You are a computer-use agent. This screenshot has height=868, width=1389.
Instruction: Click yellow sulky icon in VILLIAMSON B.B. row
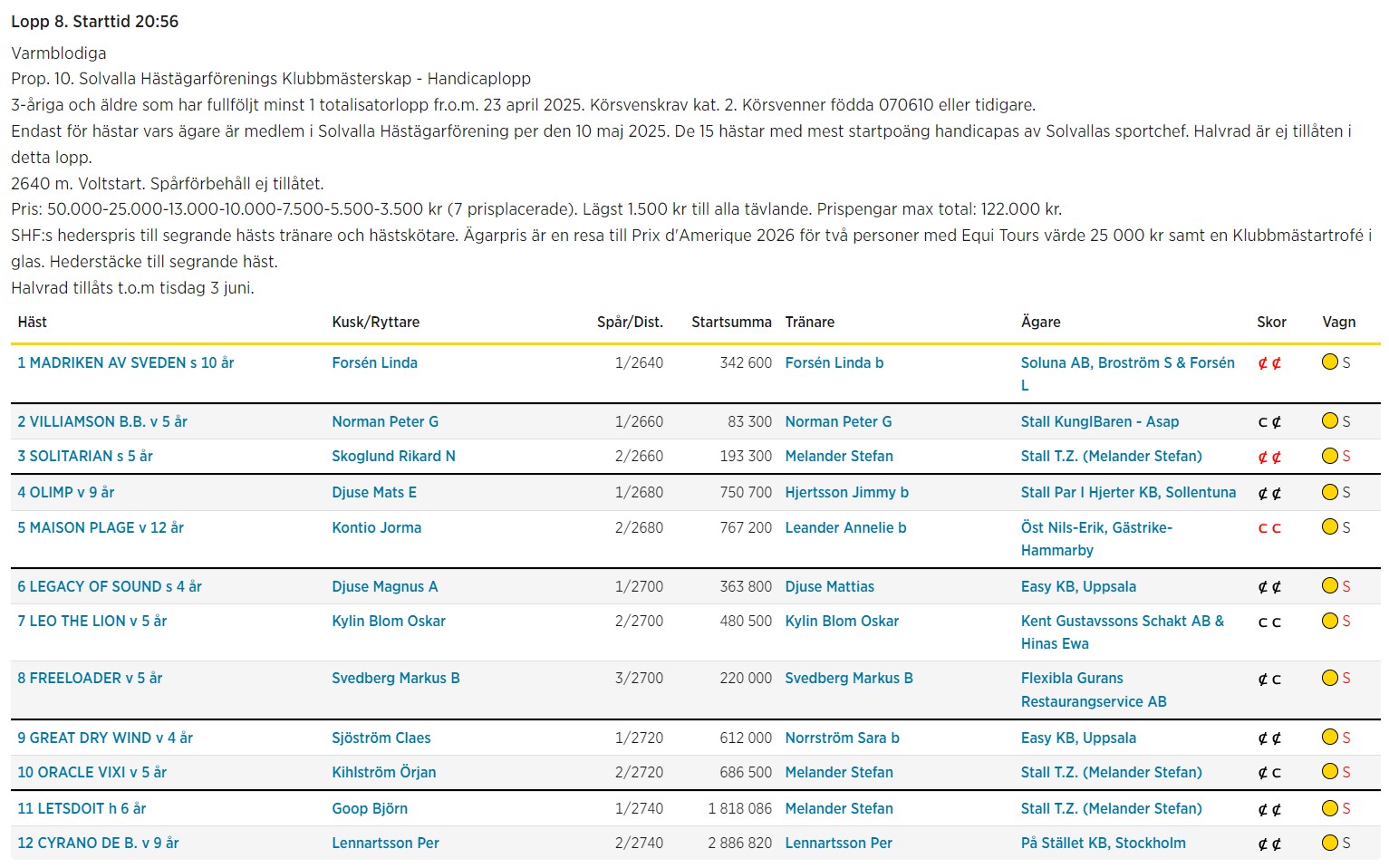pos(1330,420)
